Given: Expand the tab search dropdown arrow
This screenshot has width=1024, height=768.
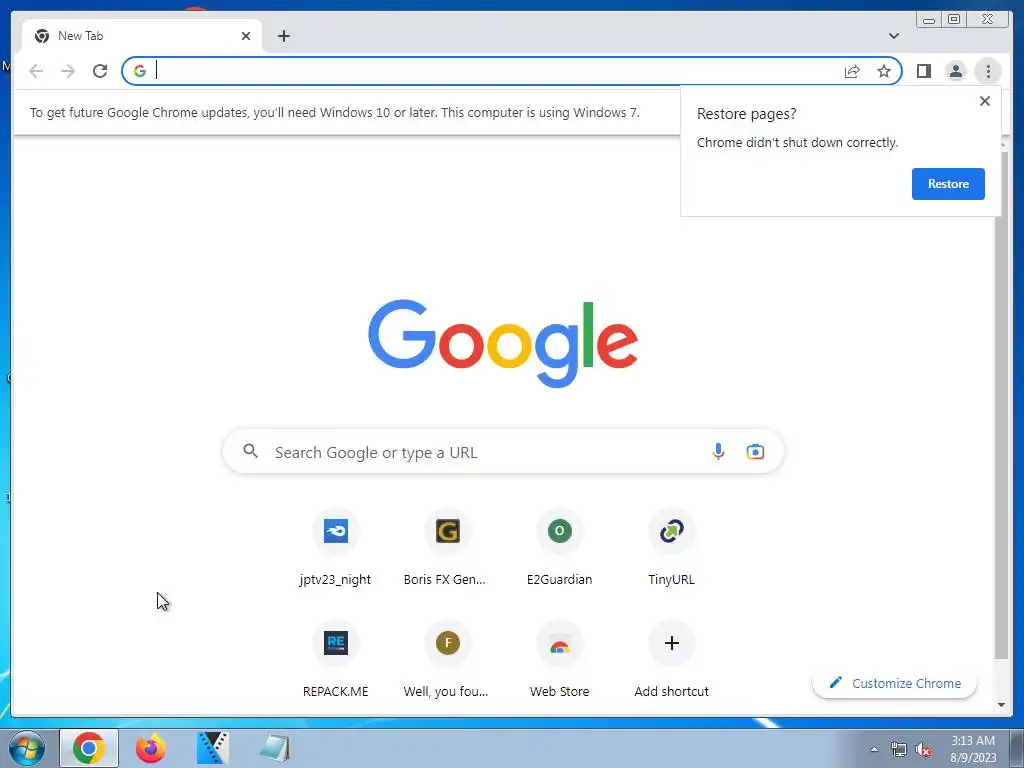Looking at the screenshot, I should [x=893, y=36].
